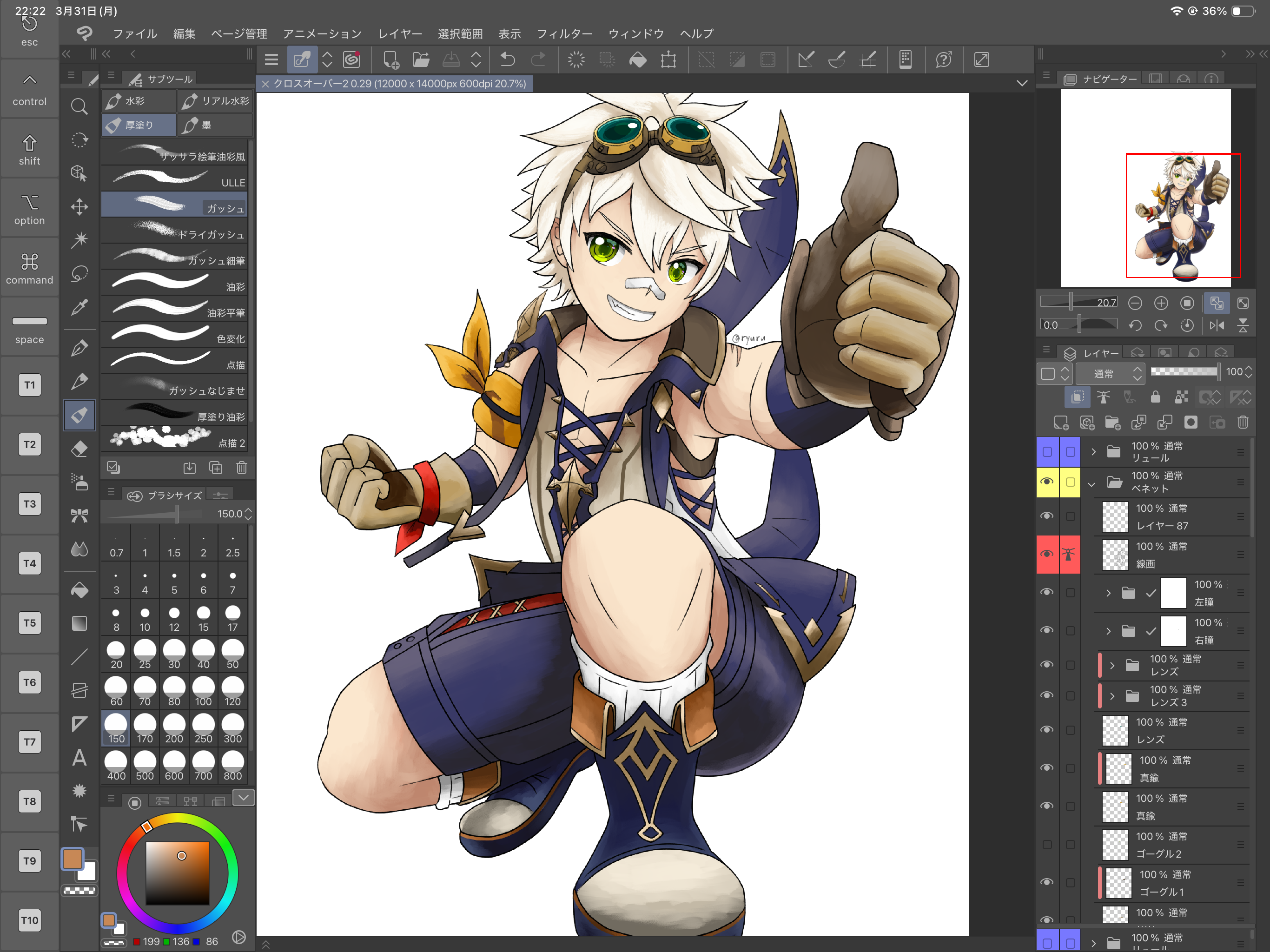
Task: Open the フィルター menu
Action: (564, 34)
